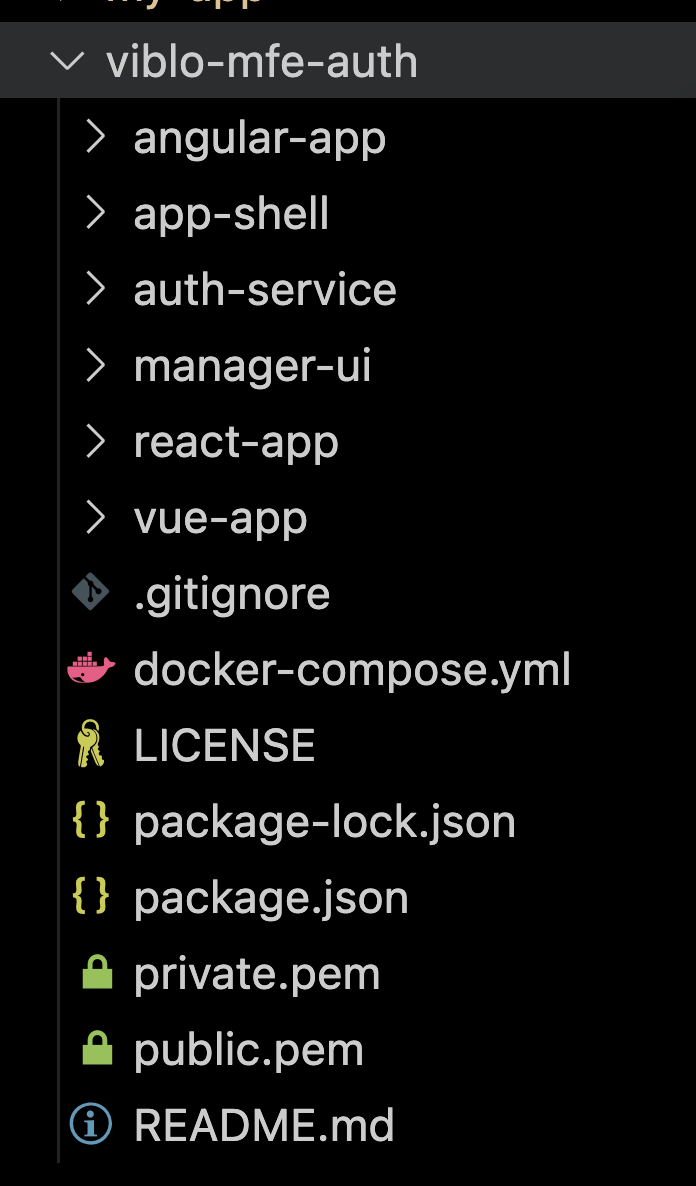Collapse the viblo-mfe-auth root folder

pos(68,61)
